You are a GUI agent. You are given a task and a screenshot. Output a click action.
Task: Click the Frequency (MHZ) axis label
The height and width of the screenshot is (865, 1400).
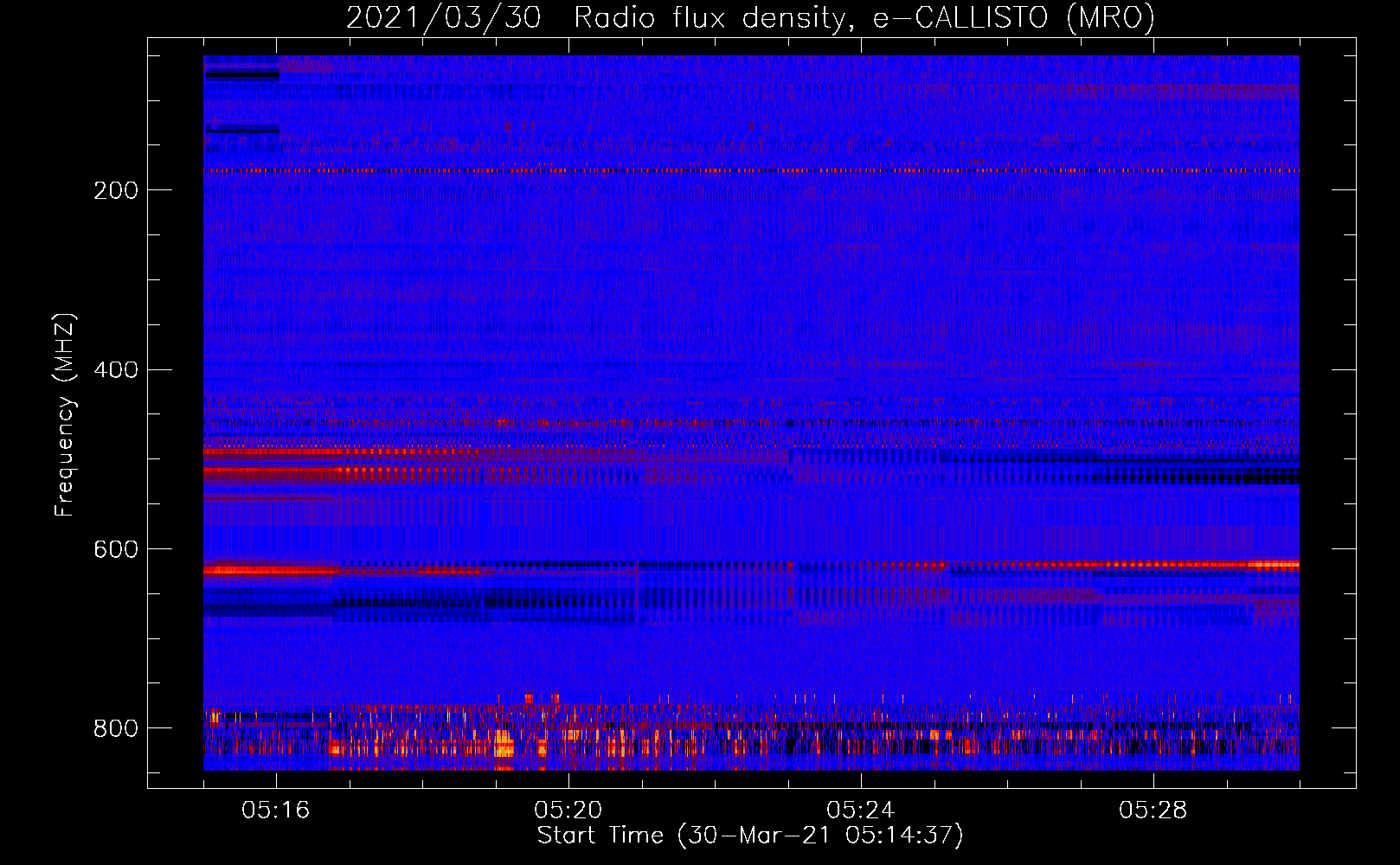(64, 414)
